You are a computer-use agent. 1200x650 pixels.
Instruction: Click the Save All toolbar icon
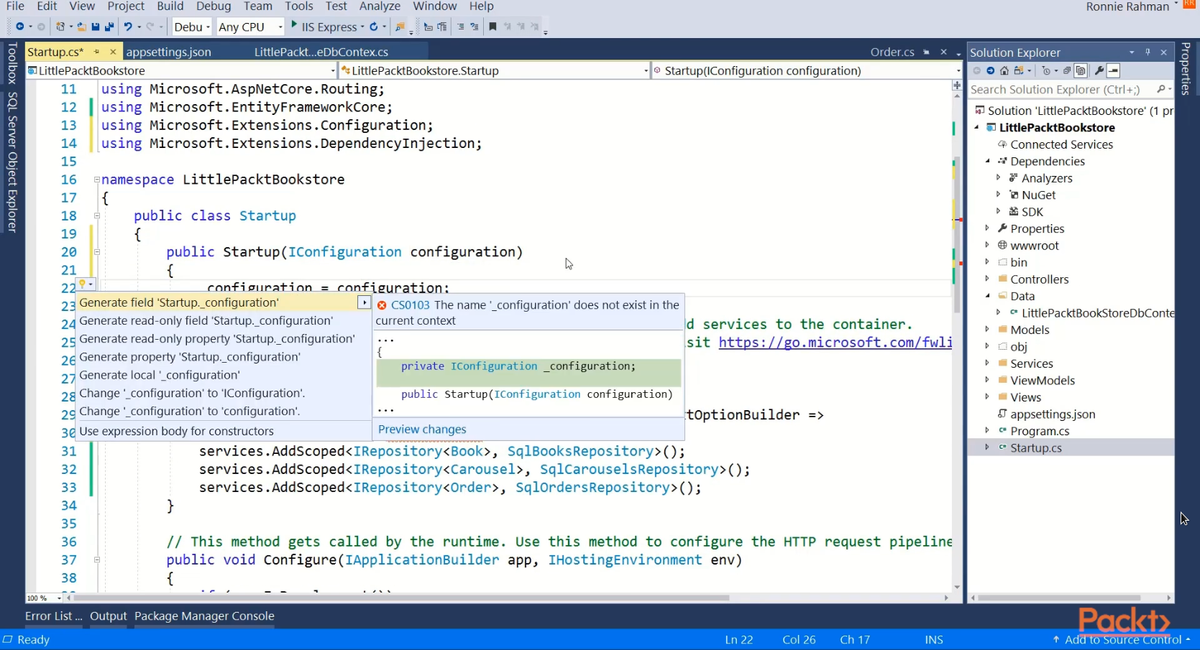(108, 26)
